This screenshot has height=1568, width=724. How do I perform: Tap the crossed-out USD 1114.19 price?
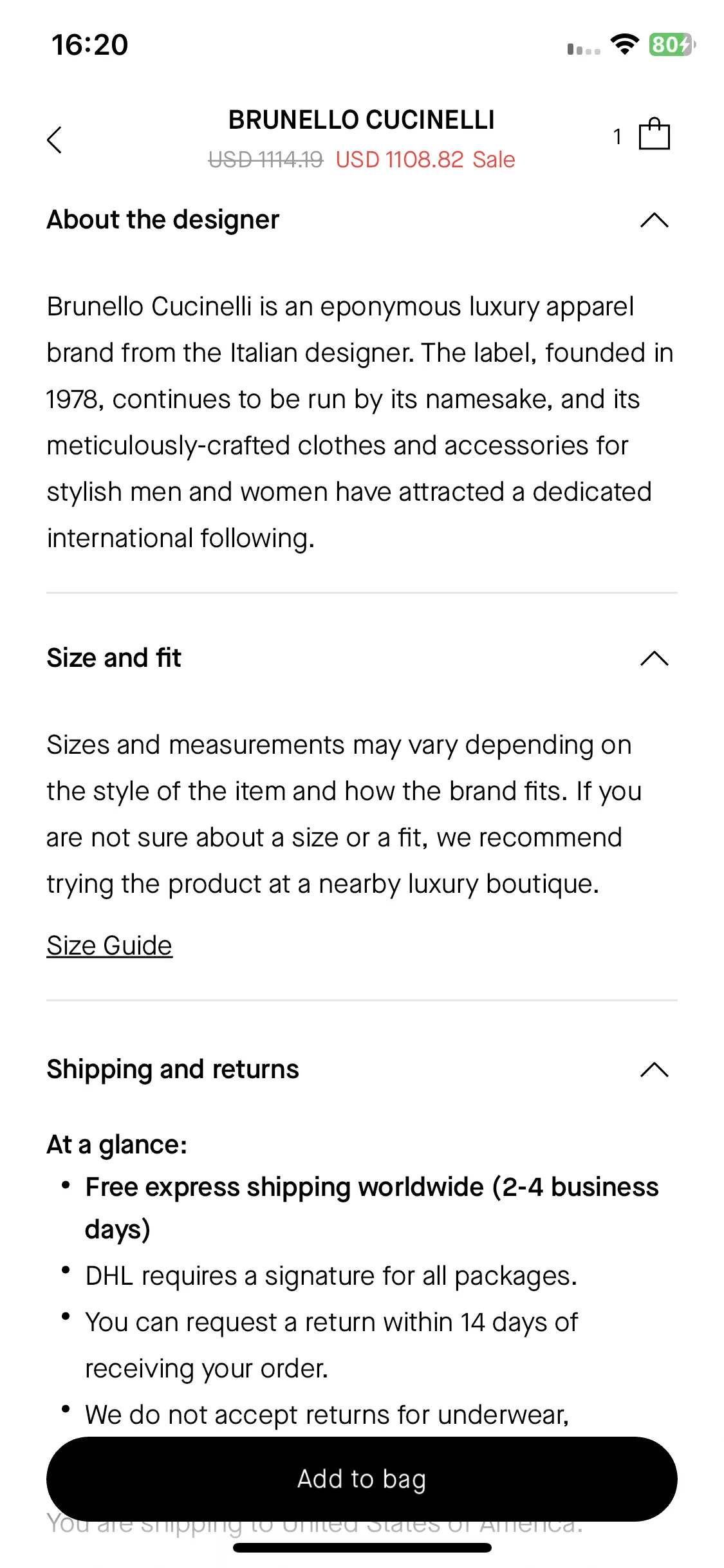pos(266,160)
